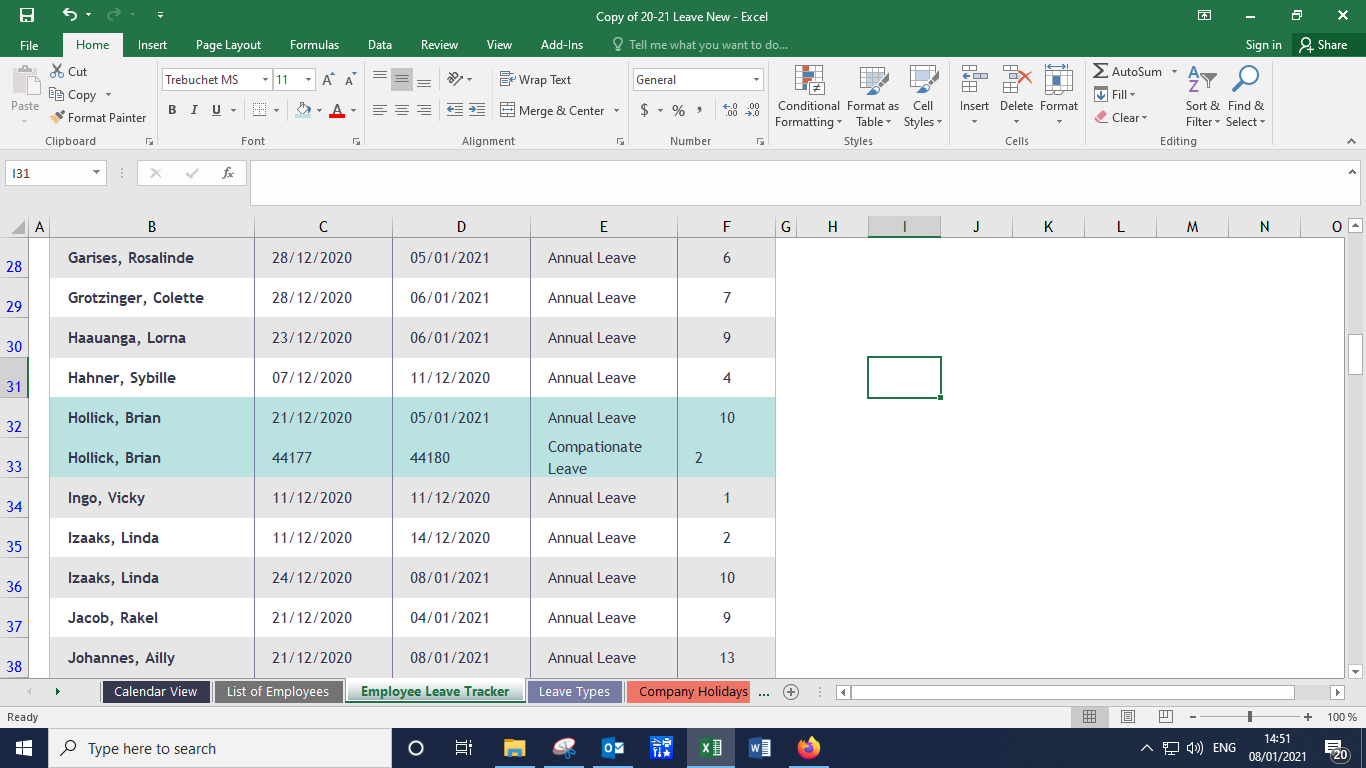This screenshot has height=768, width=1366.
Task: Open the Fill Color dropdown arrow
Action: point(318,110)
